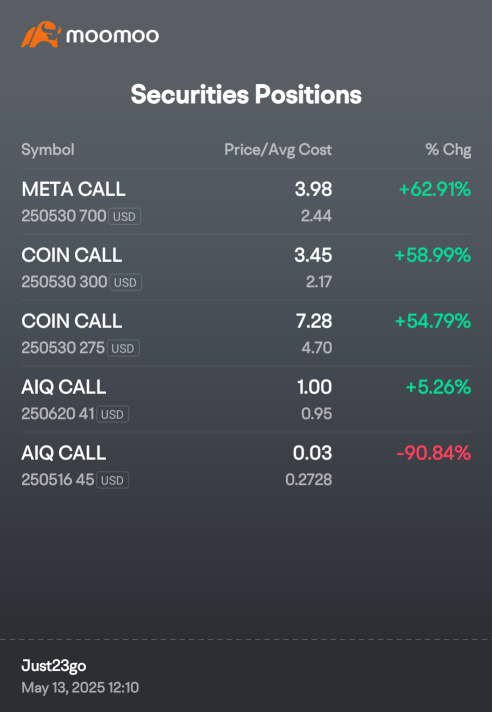Click the USD badge next to 250530 700
This screenshot has width=492, height=712.
tap(124, 217)
